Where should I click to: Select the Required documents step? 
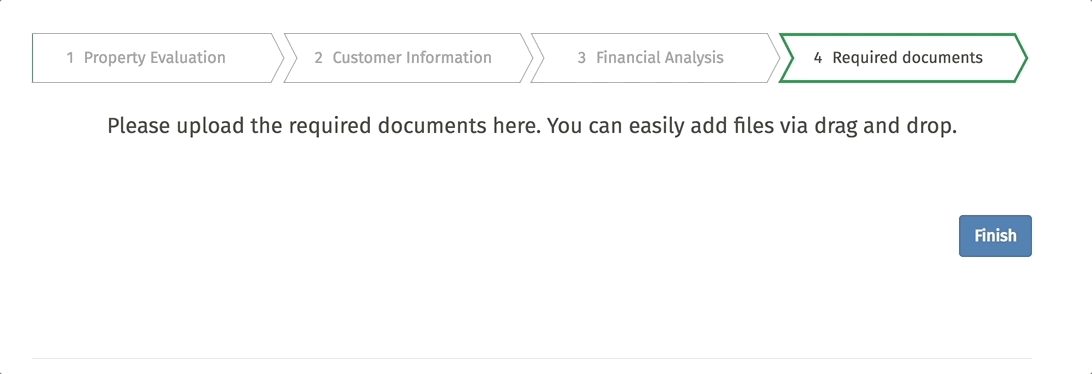coord(903,58)
